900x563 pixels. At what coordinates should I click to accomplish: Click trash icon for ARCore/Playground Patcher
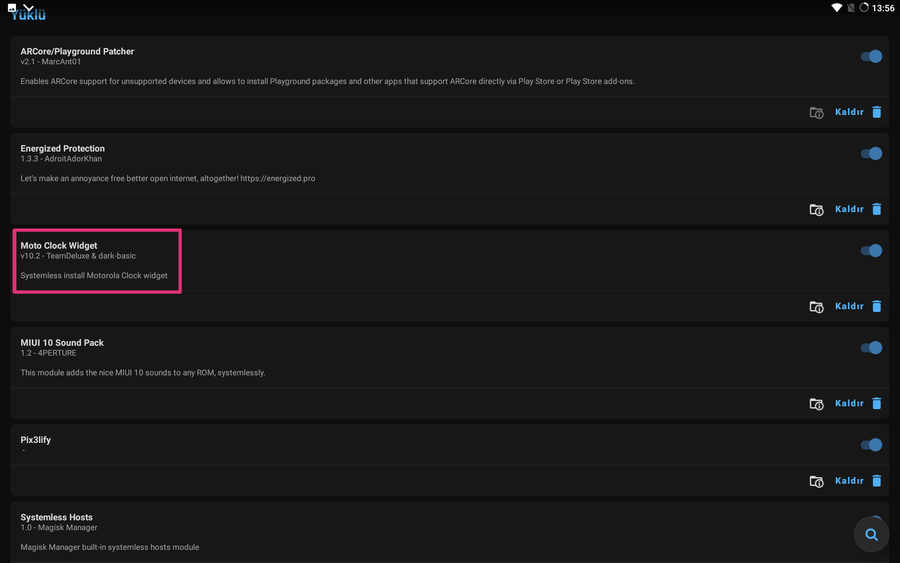tap(876, 112)
